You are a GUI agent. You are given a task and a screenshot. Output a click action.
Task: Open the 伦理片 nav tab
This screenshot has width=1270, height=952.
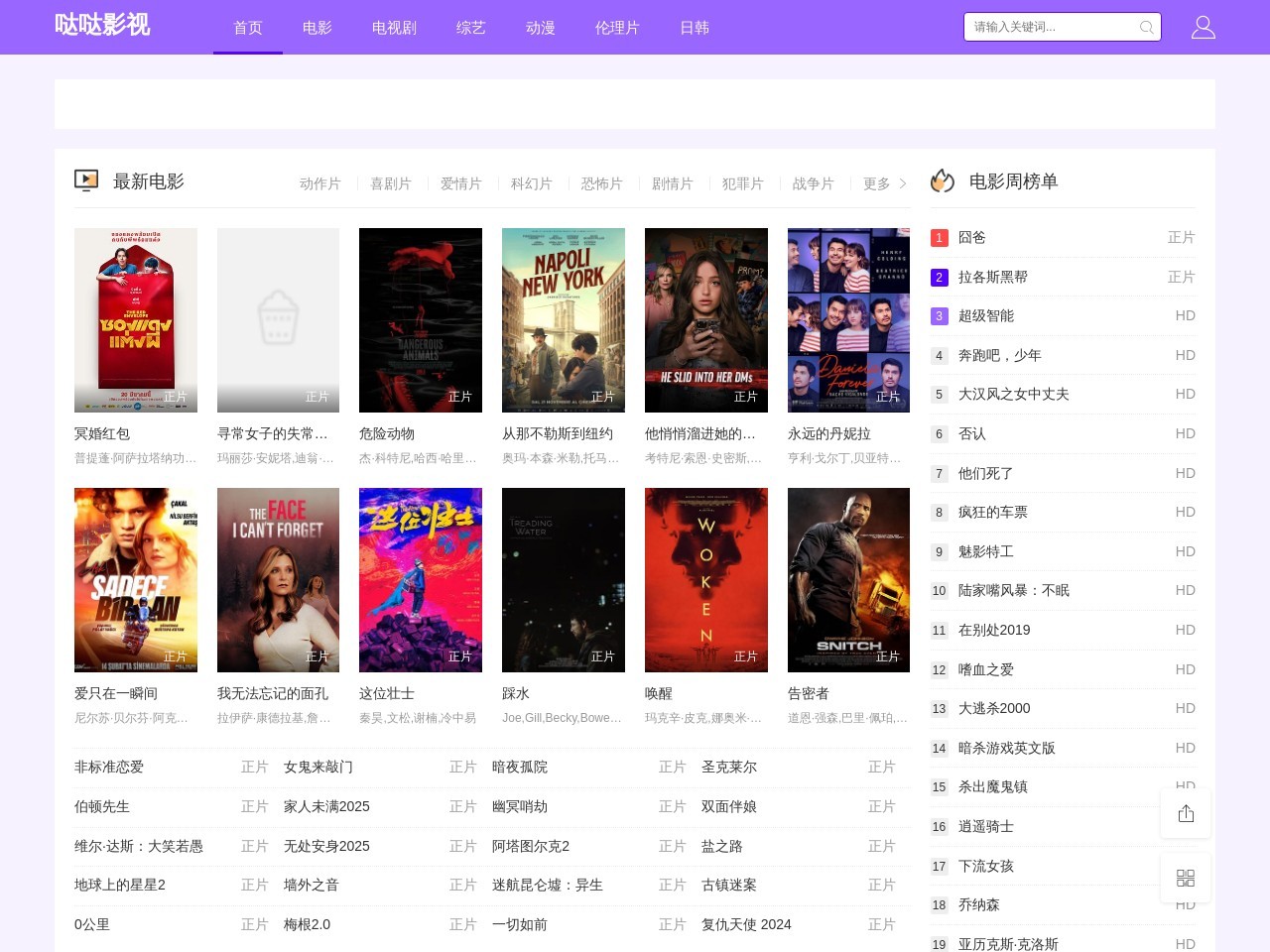[x=617, y=28]
